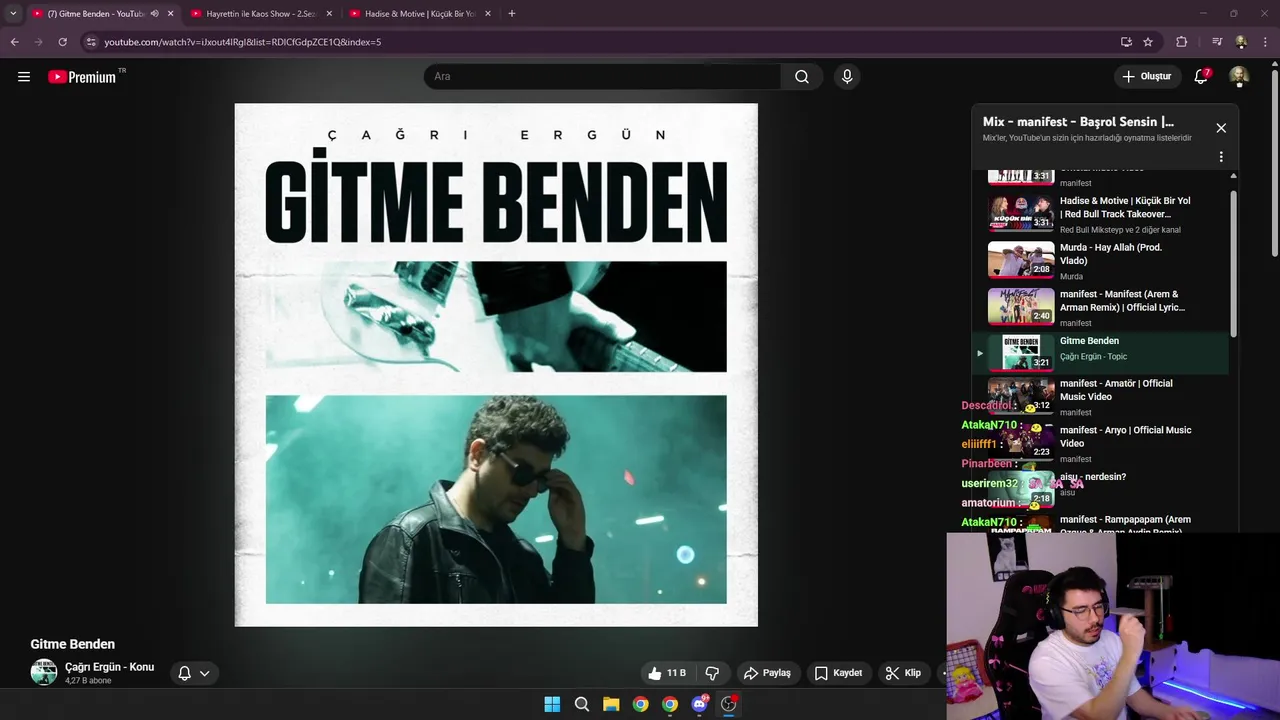Screen dimensions: 1280x720
Task: View site information icon in address bar
Action: (90, 42)
